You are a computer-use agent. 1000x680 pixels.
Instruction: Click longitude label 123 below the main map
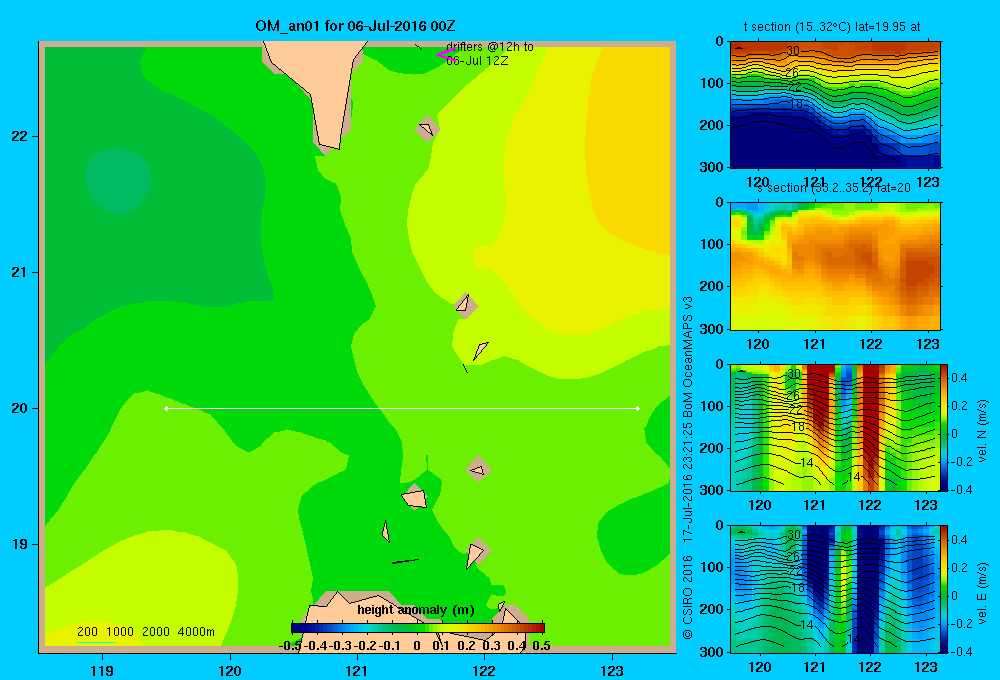612,670
